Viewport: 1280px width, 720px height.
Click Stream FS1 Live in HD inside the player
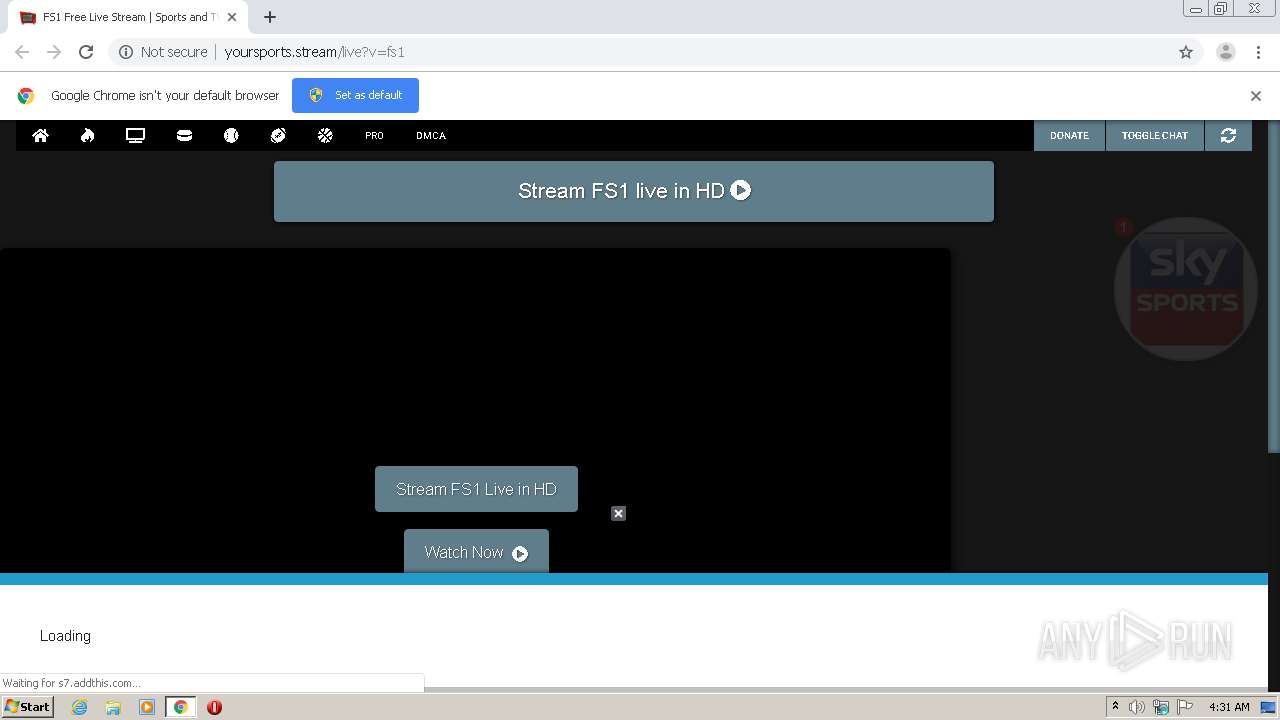(476, 489)
